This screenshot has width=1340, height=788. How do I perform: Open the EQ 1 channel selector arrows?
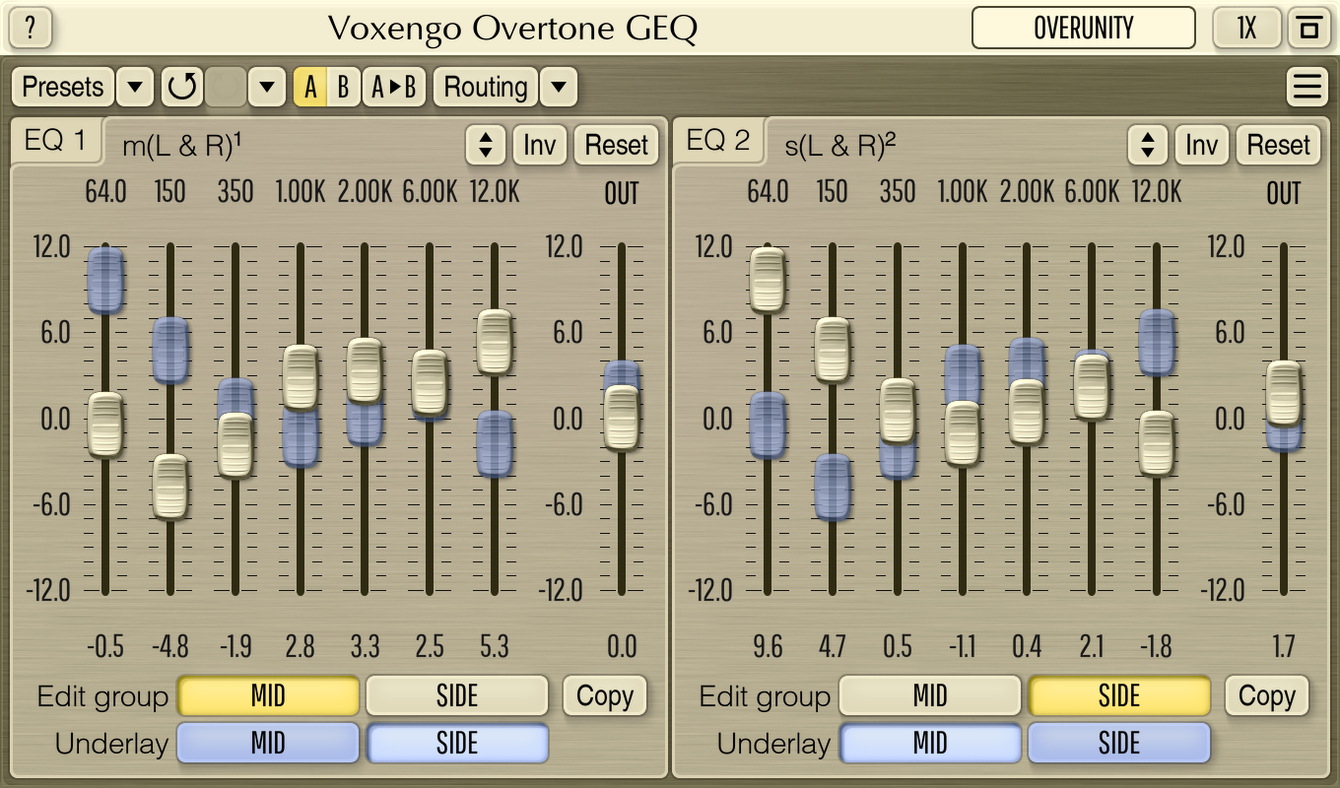click(x=486, y=145)
